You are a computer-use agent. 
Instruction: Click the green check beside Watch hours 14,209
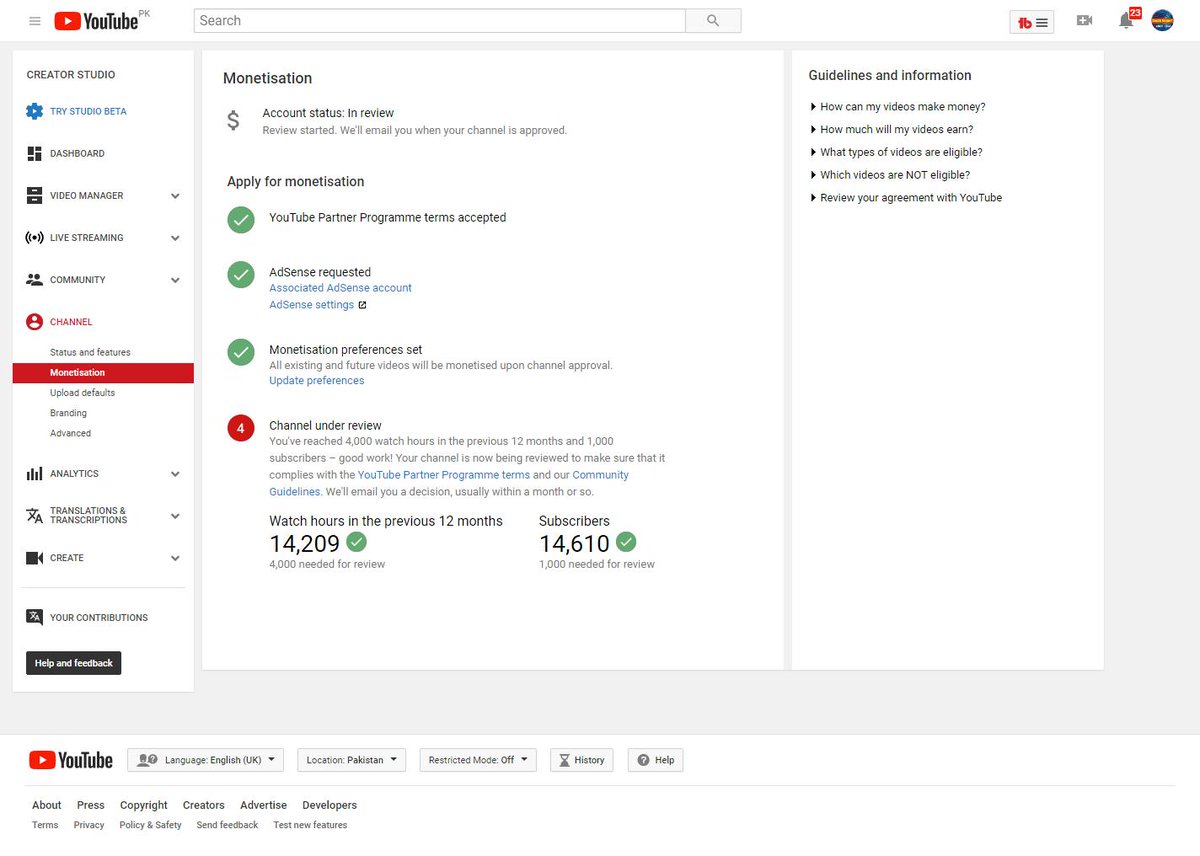(x=356, y=542)
